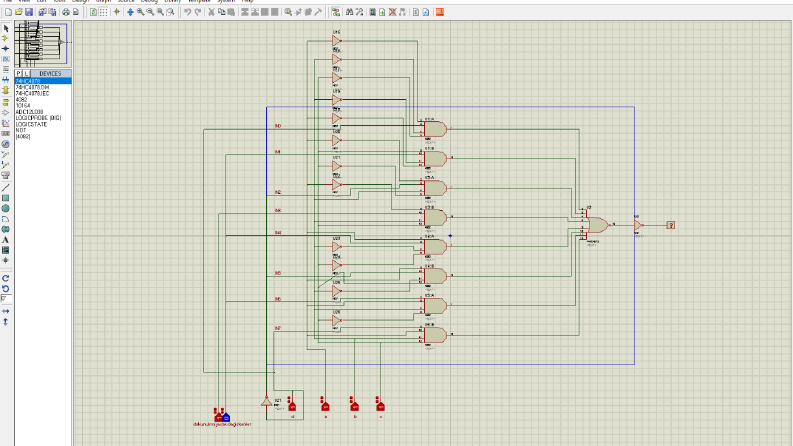793x446 pixels.
Task: Flip the part horizontally (X-mirror)
Action: 6,311
